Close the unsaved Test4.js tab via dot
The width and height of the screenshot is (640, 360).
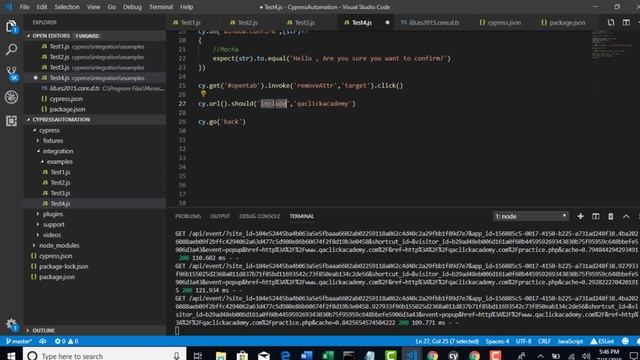pyautogui.click(x=387, y=22)
